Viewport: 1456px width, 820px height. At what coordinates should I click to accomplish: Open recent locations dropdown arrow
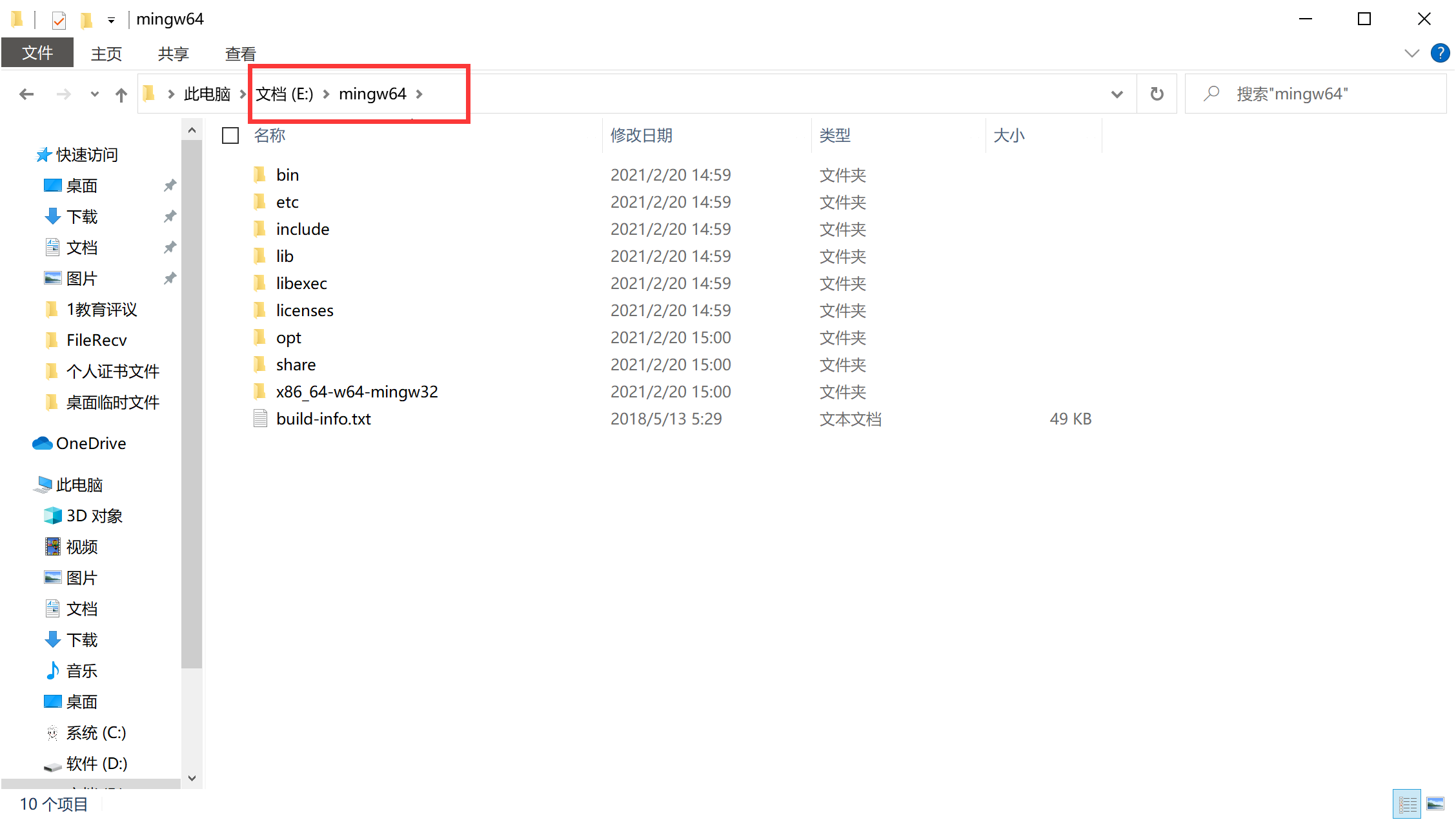coord(95,94)
